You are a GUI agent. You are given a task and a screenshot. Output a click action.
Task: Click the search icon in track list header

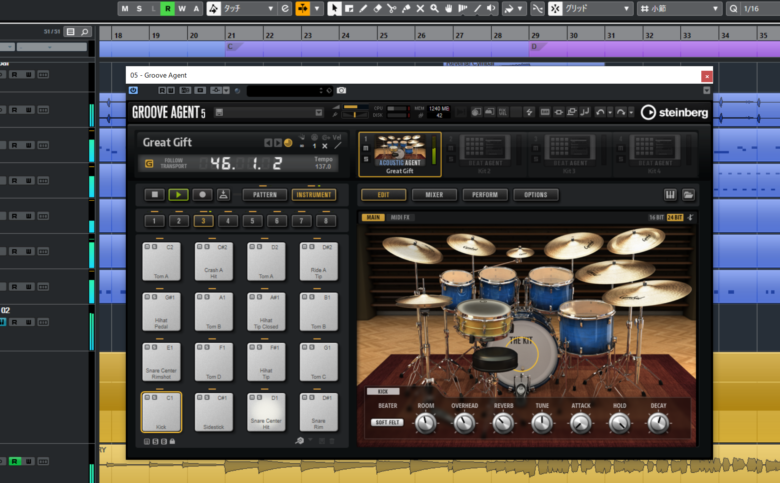pyautogui.click(x=85, y=32)
